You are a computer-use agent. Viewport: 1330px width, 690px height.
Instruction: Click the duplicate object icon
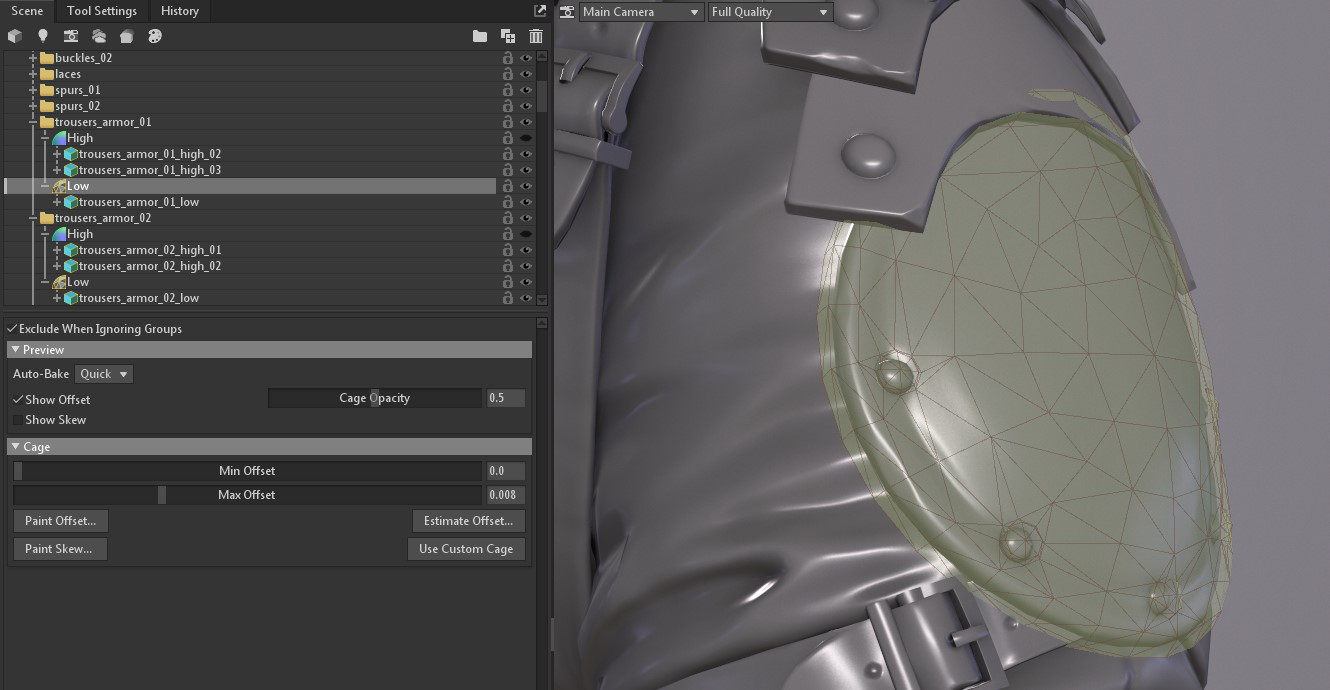508,36
